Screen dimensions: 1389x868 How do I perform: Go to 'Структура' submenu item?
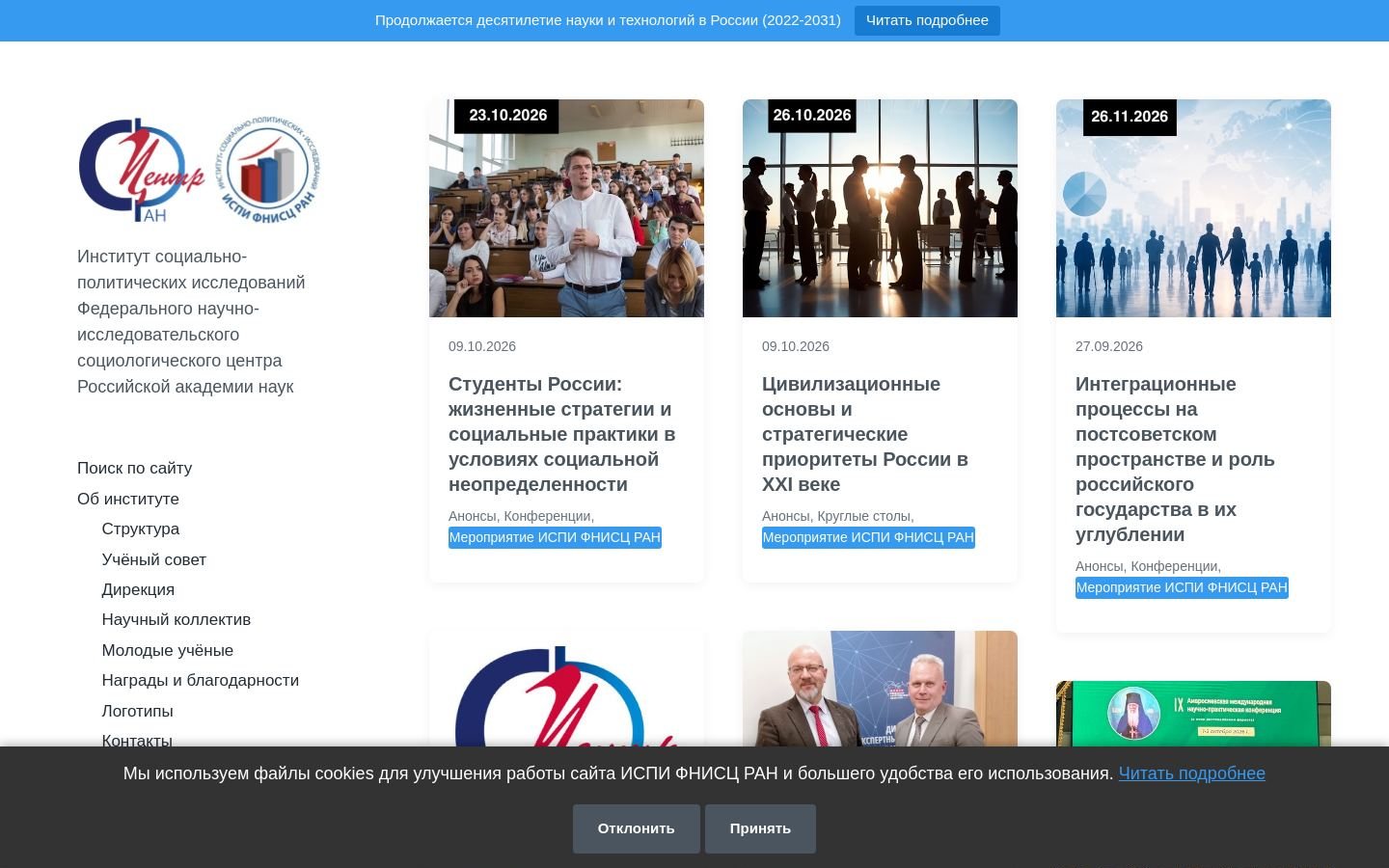(x=141, y=529)
